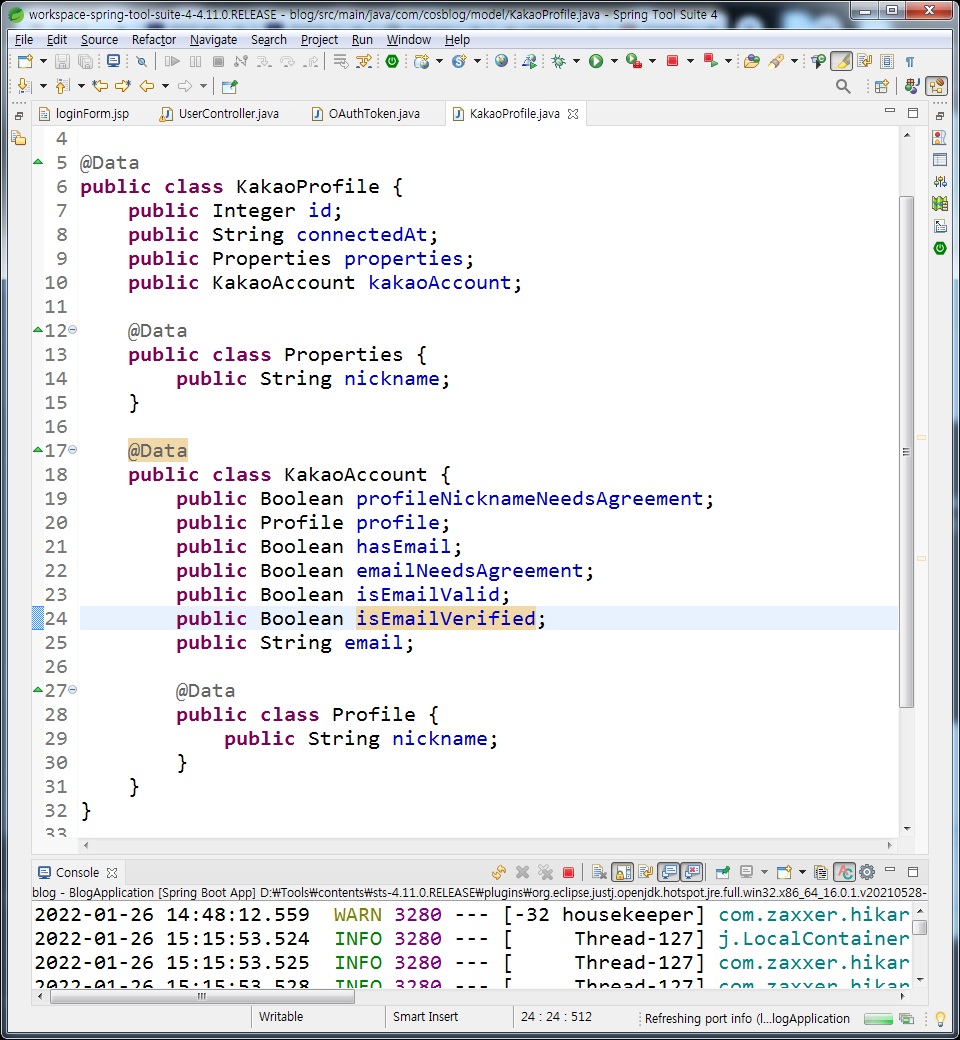Toggle Word Wrap in Console toolbar
Viewport: 960px width, 1040px height.
(646, 872)
